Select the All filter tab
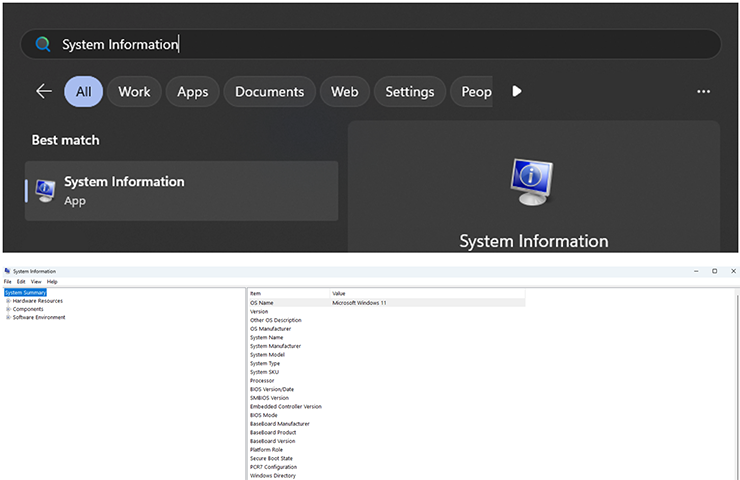 84,92
